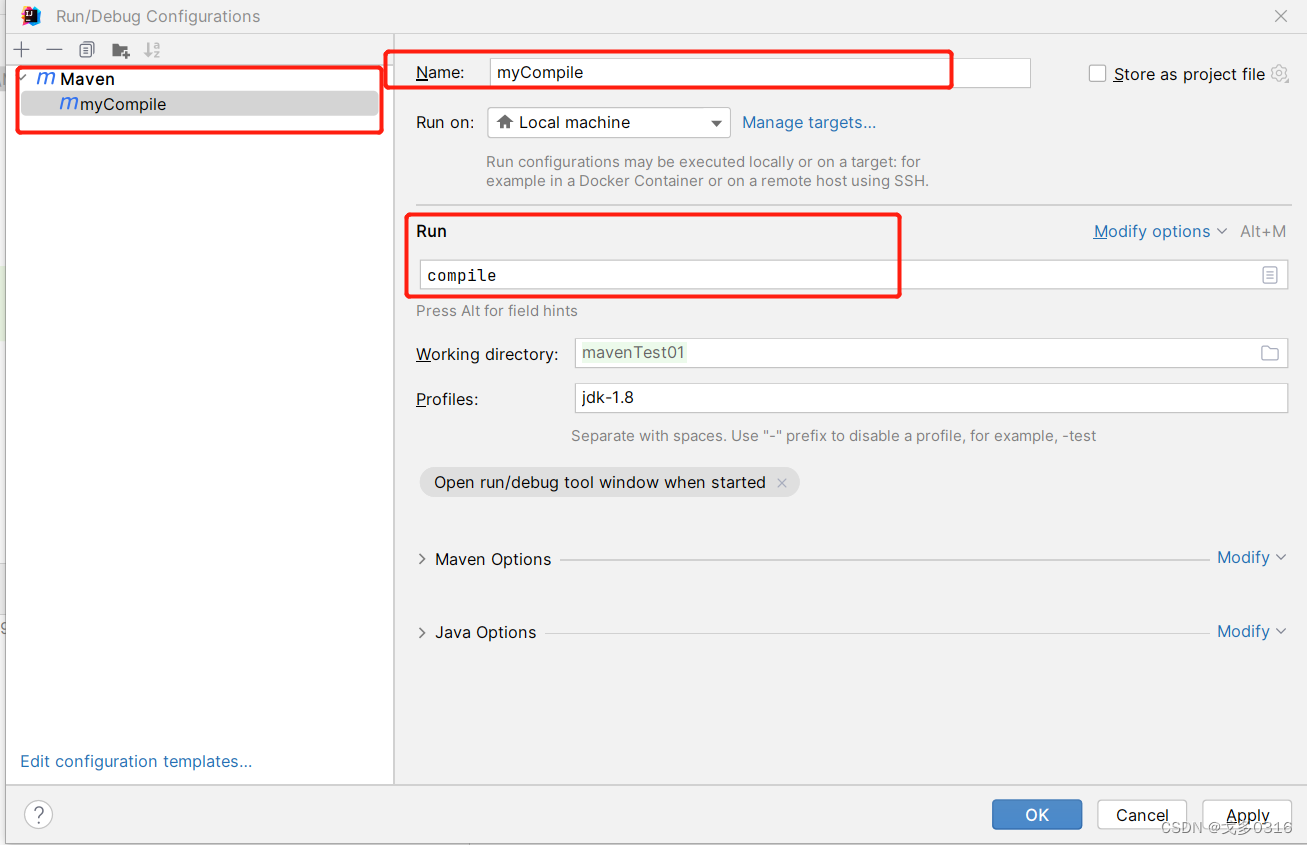
Task: Sort configurations alphabetically icon
Action: [x=152, y=50]
